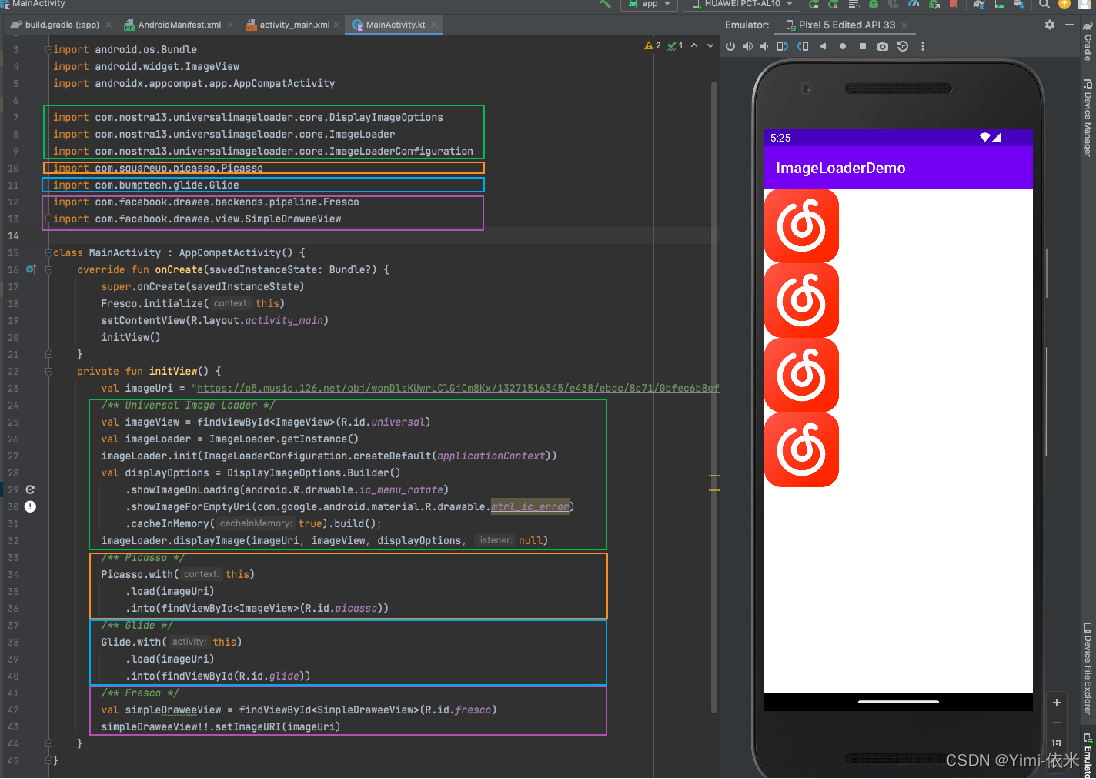Screen dimensions: 1096x779
Task: Open the image URL link on line 23
Action: (458, 388)
